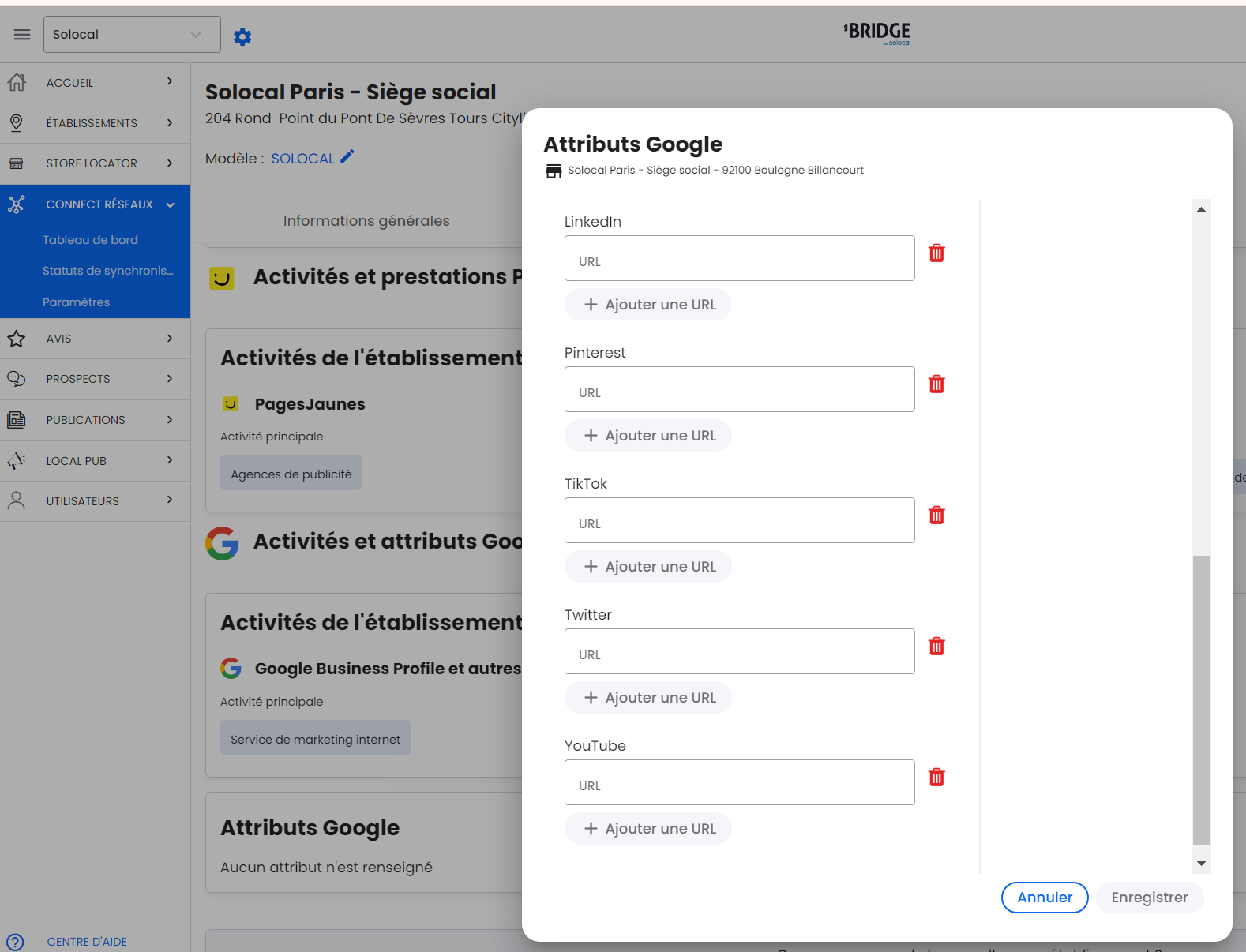Delete the TikTok URL with trash icon
This screenshot has height=952, width=1246.
[936, 515]
